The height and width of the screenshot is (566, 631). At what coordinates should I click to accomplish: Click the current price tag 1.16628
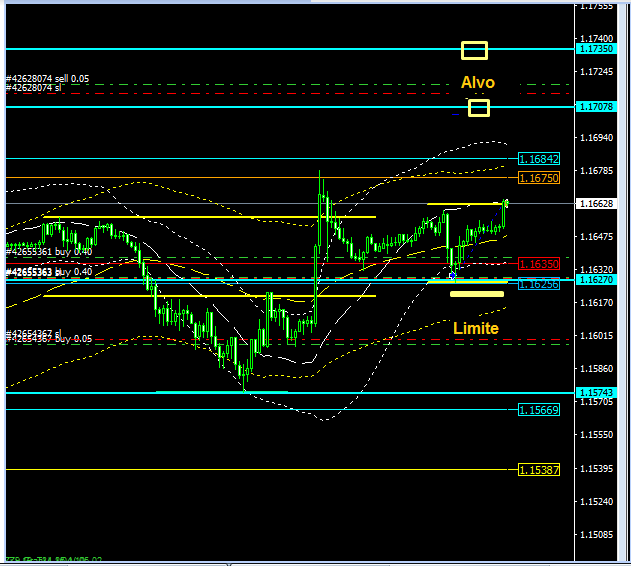click(596, 203)
